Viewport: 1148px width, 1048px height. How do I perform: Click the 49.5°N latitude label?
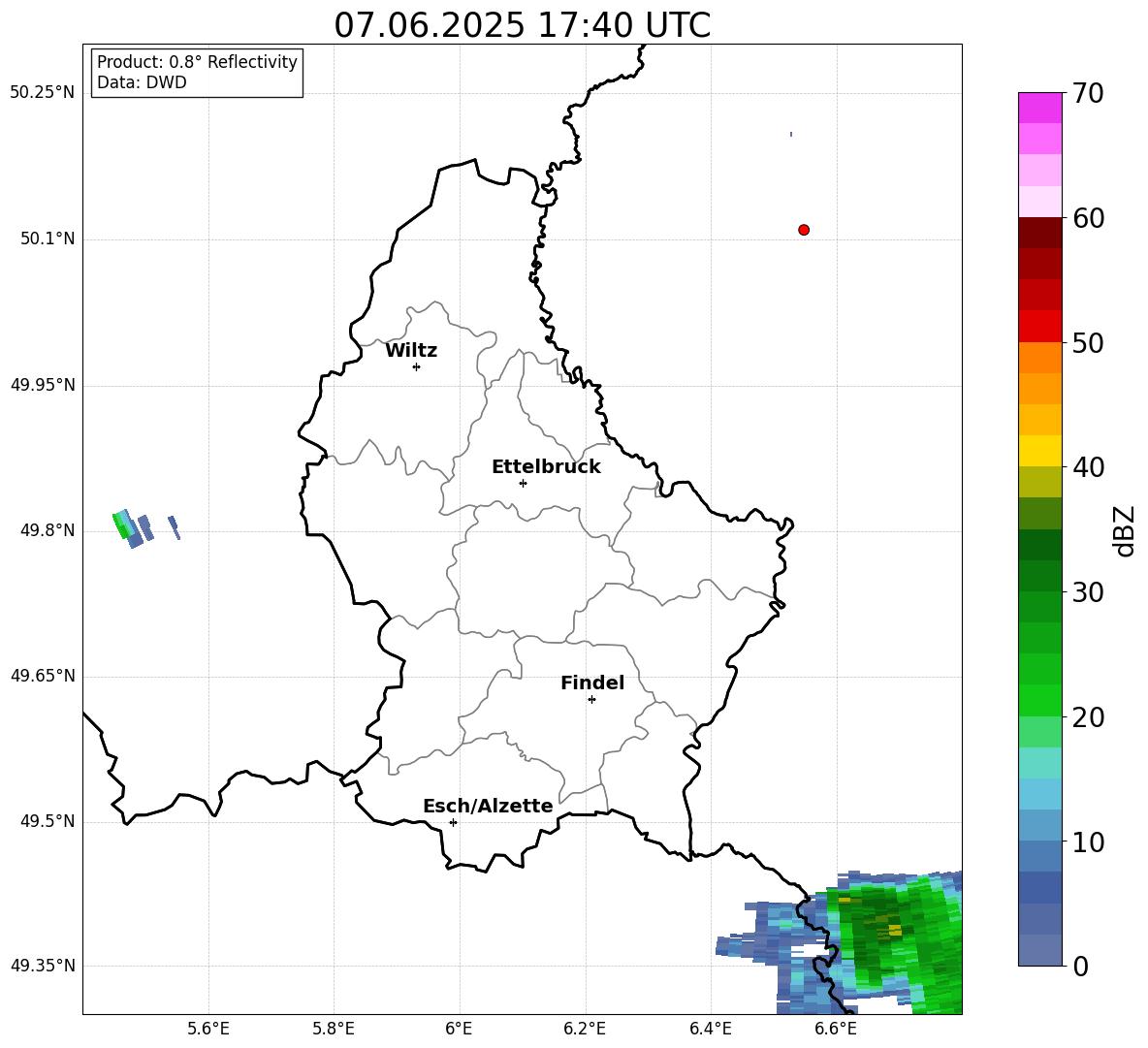pyautogui.click(x=48, y=821)
